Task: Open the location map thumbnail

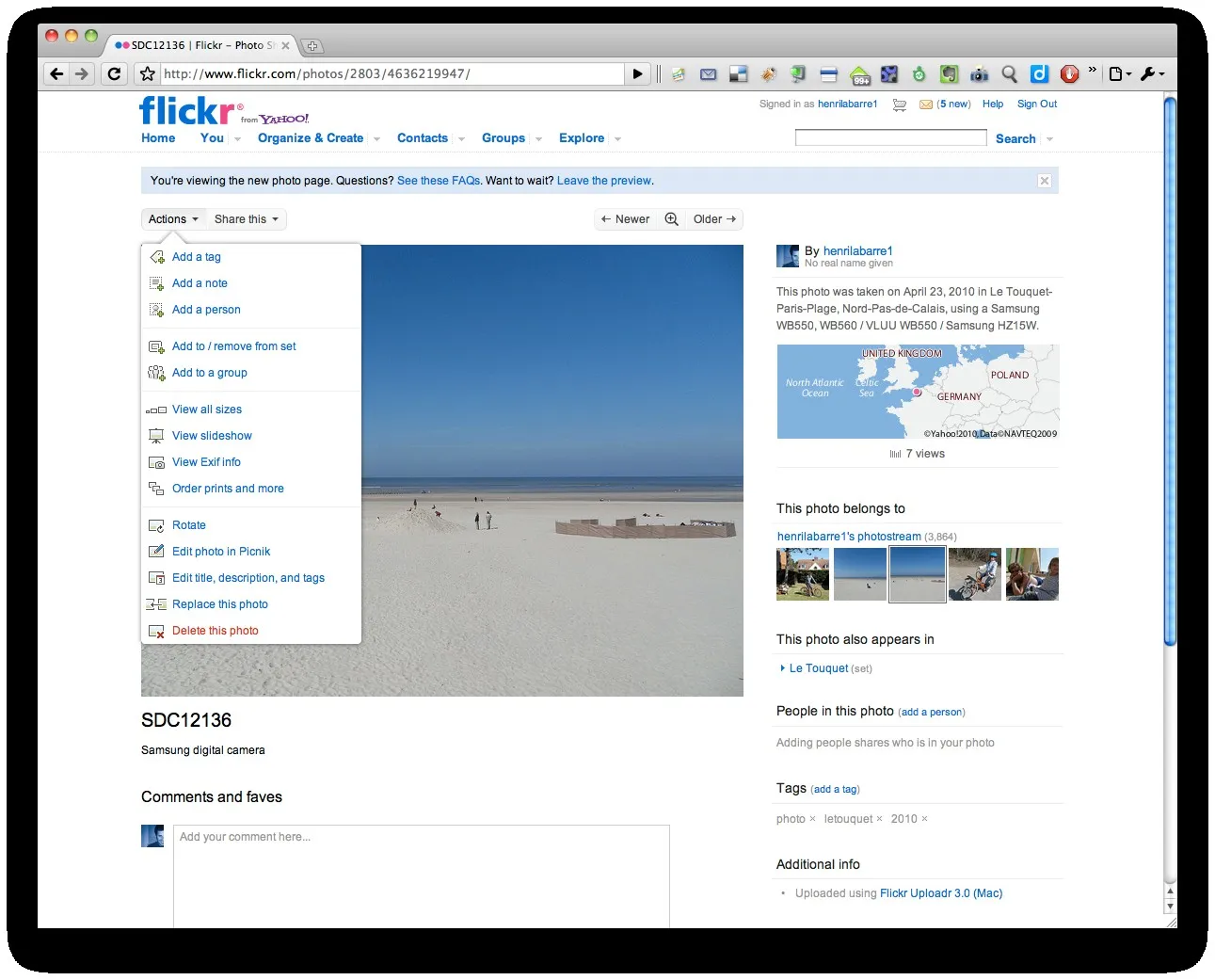Action: click(x=918, y=392)
